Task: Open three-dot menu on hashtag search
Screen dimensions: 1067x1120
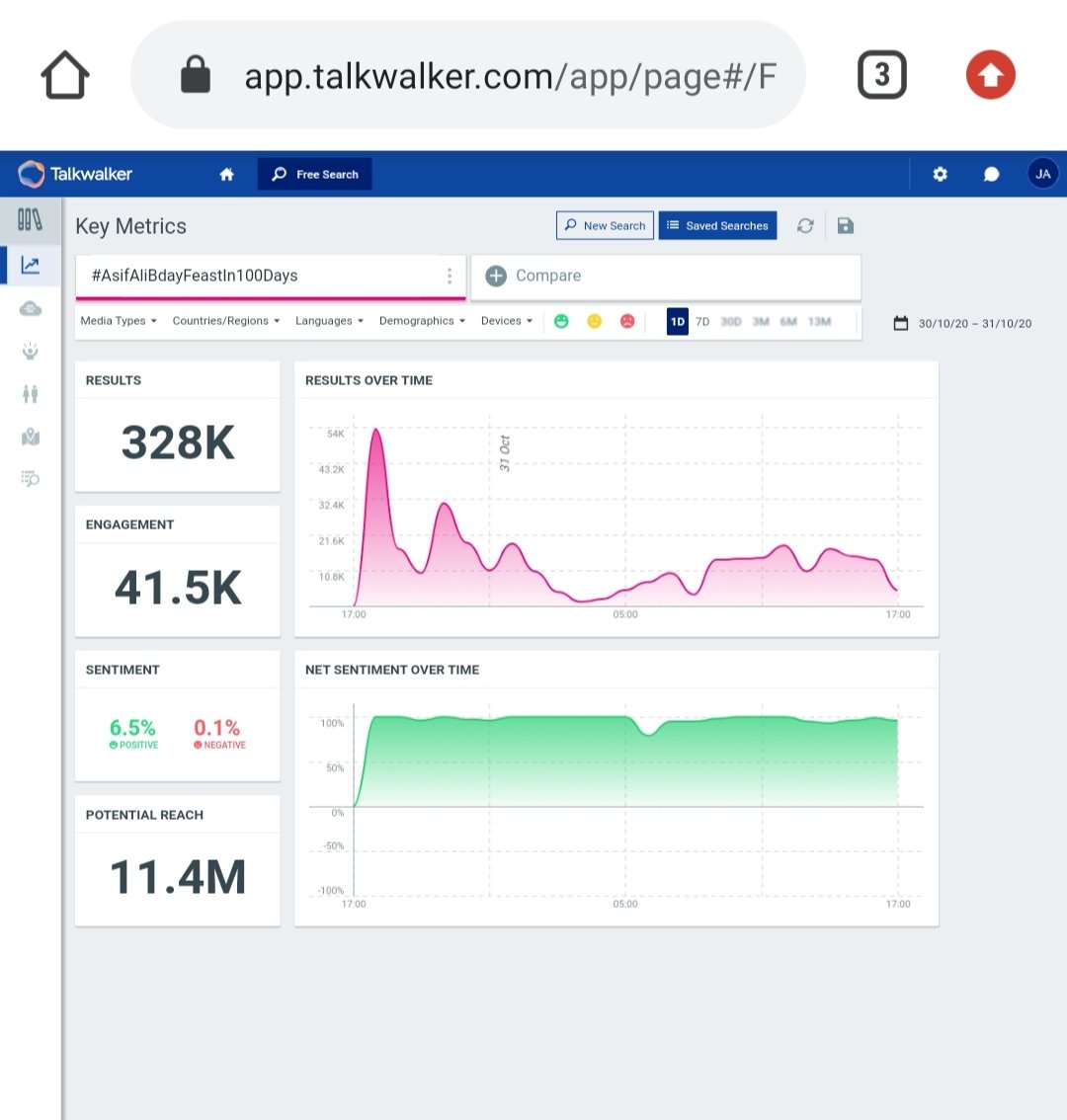Action: click(449, 276)
